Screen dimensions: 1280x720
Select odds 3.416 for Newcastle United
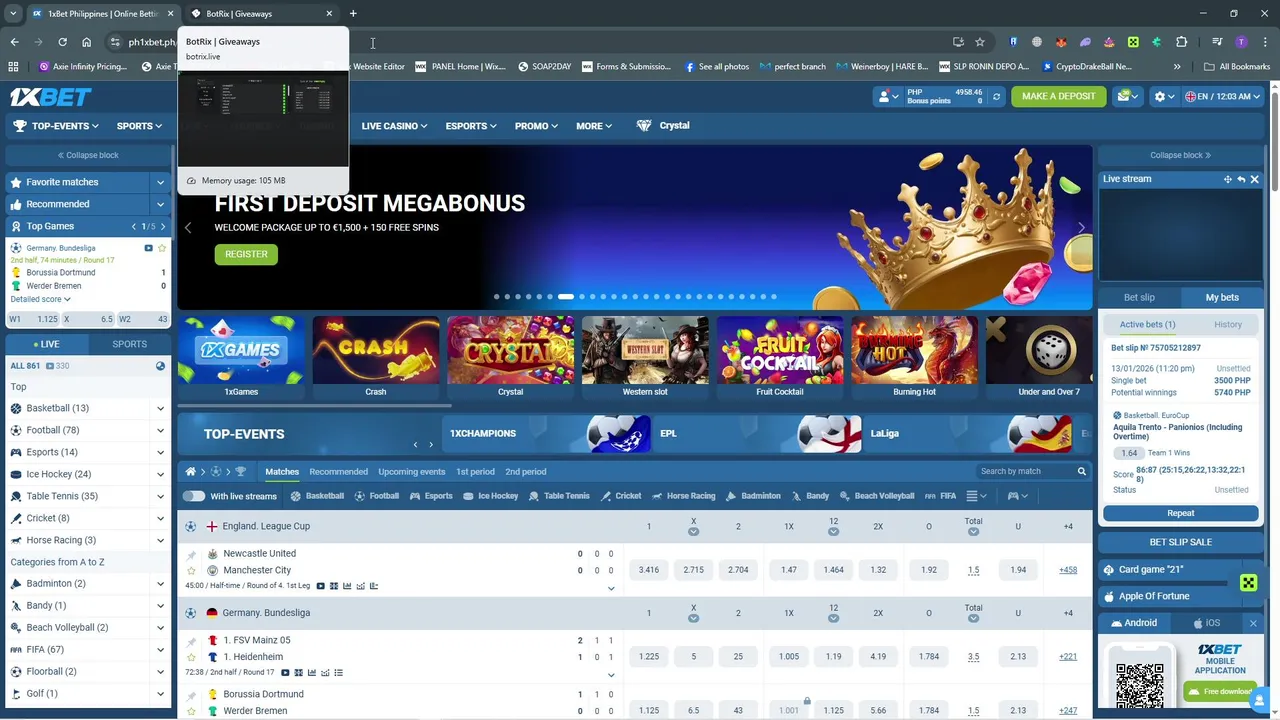pyautogui.click(x=649, y=570)
